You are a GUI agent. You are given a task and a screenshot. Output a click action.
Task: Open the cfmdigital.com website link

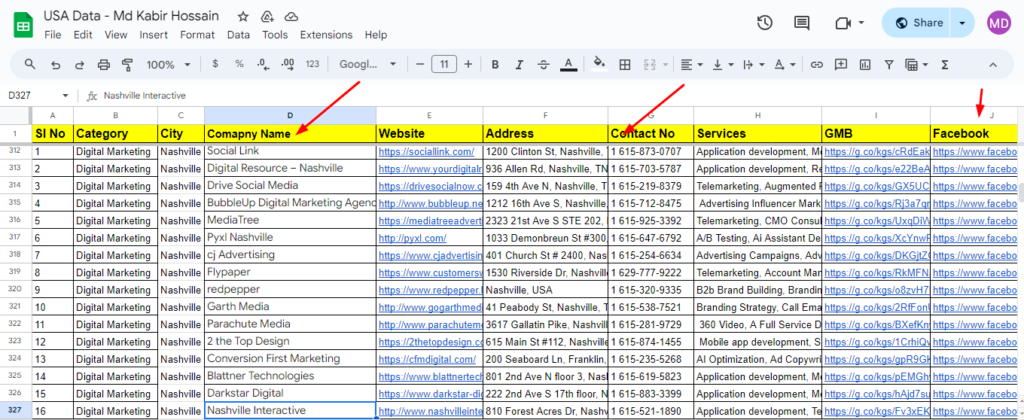pos(428,359)
